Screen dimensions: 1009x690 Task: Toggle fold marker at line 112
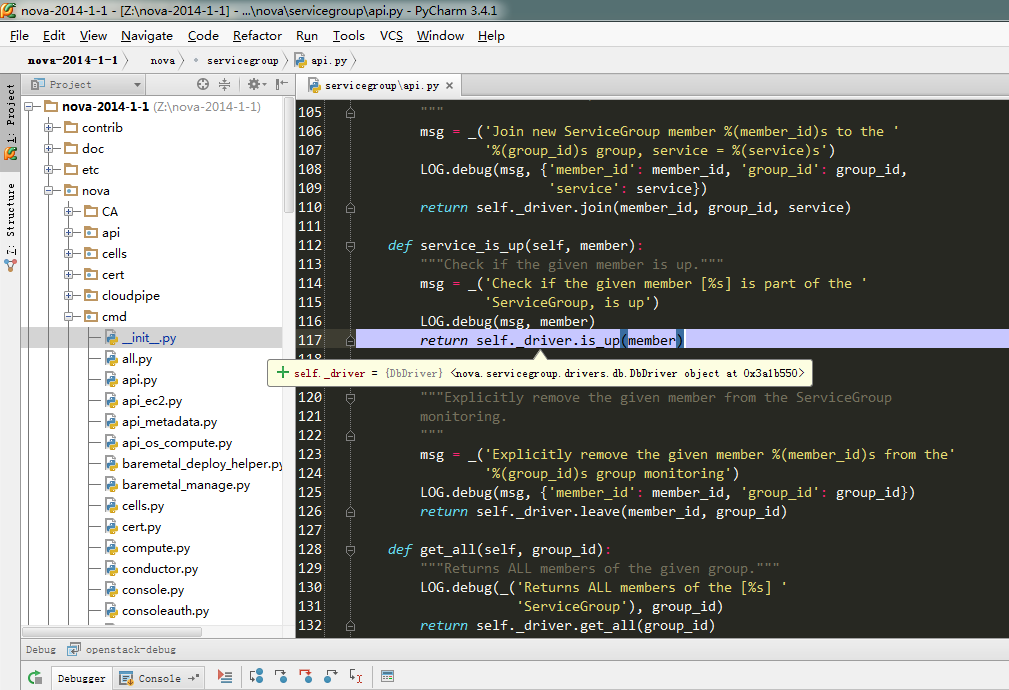click(x=350, y=246)
